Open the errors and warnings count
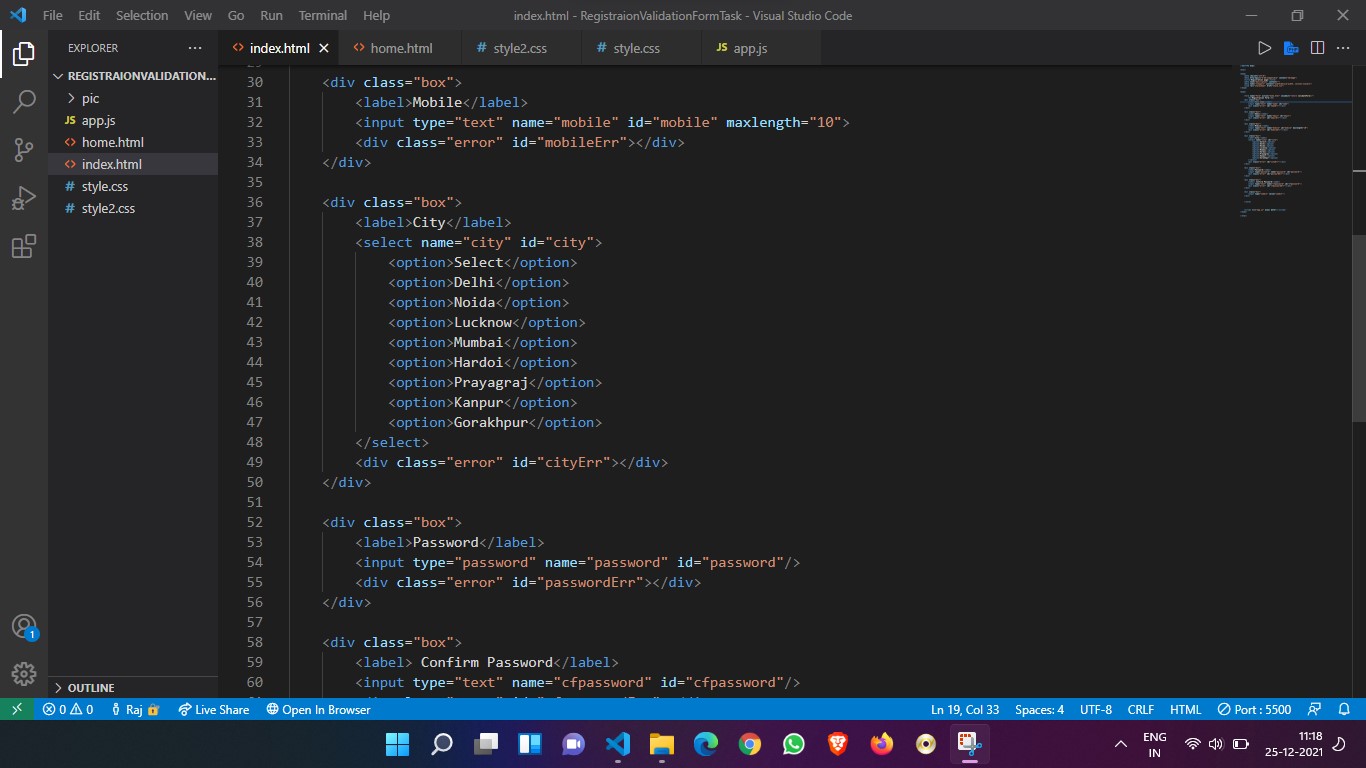The image size is (1366, 768). 68,709
